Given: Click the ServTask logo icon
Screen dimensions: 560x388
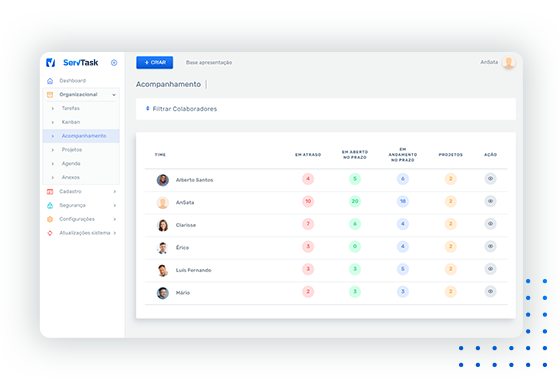Looking at the screenshot, I should tap(51, 63).
